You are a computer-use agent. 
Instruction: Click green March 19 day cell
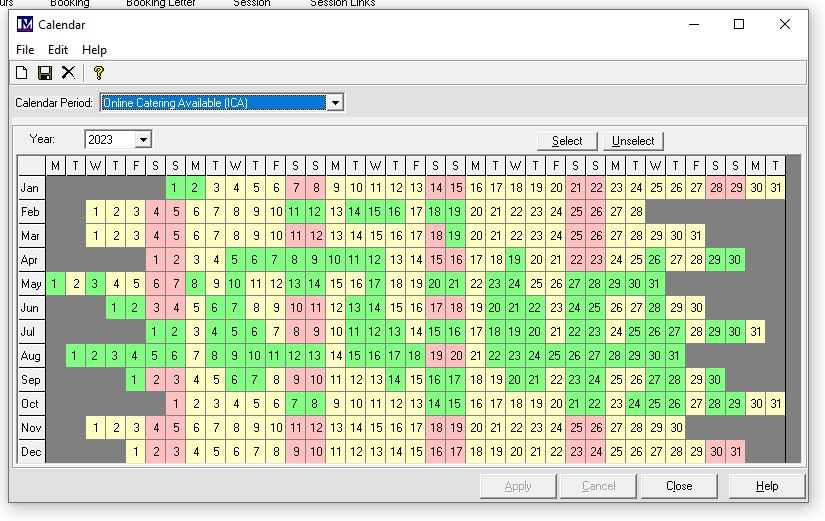point(455,236)
